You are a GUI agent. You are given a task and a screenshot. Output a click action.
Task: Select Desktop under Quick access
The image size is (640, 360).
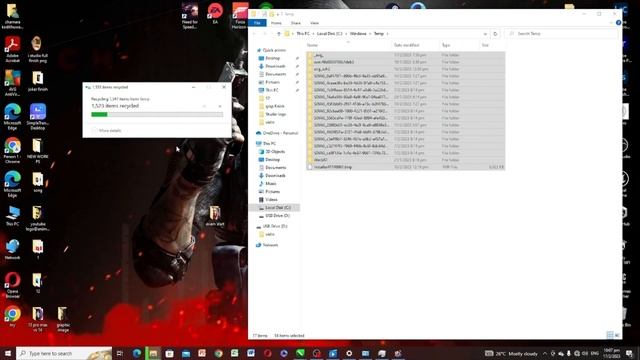[x=273, y=58]
